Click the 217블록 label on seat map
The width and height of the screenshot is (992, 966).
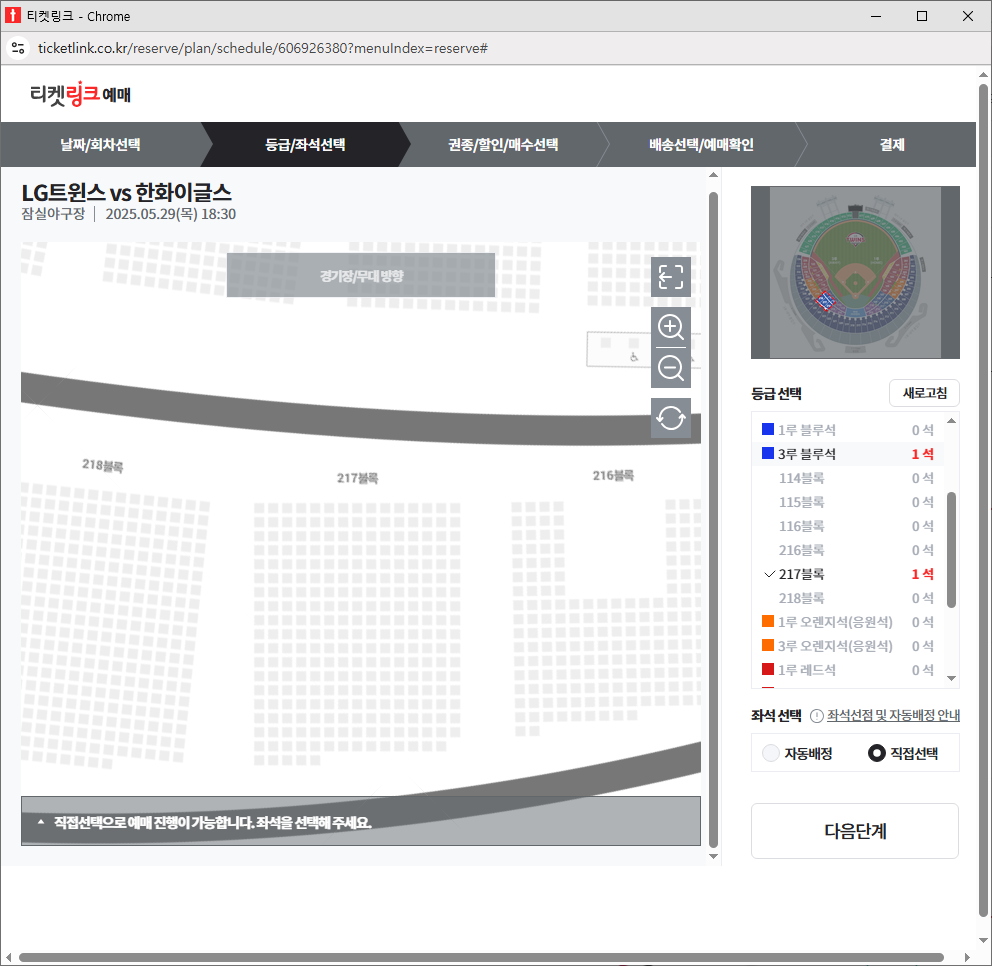(357, 478)
